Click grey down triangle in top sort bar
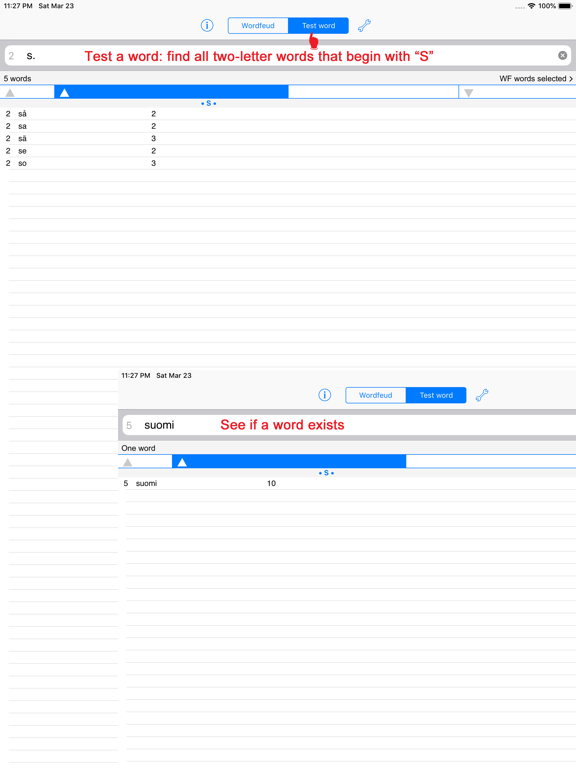This screenshot has width=576, height=768. tap(469, 93)
